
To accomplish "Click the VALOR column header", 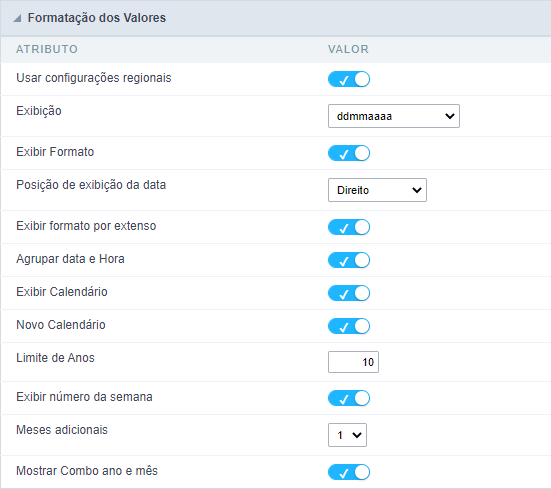I will pos(348,49).
